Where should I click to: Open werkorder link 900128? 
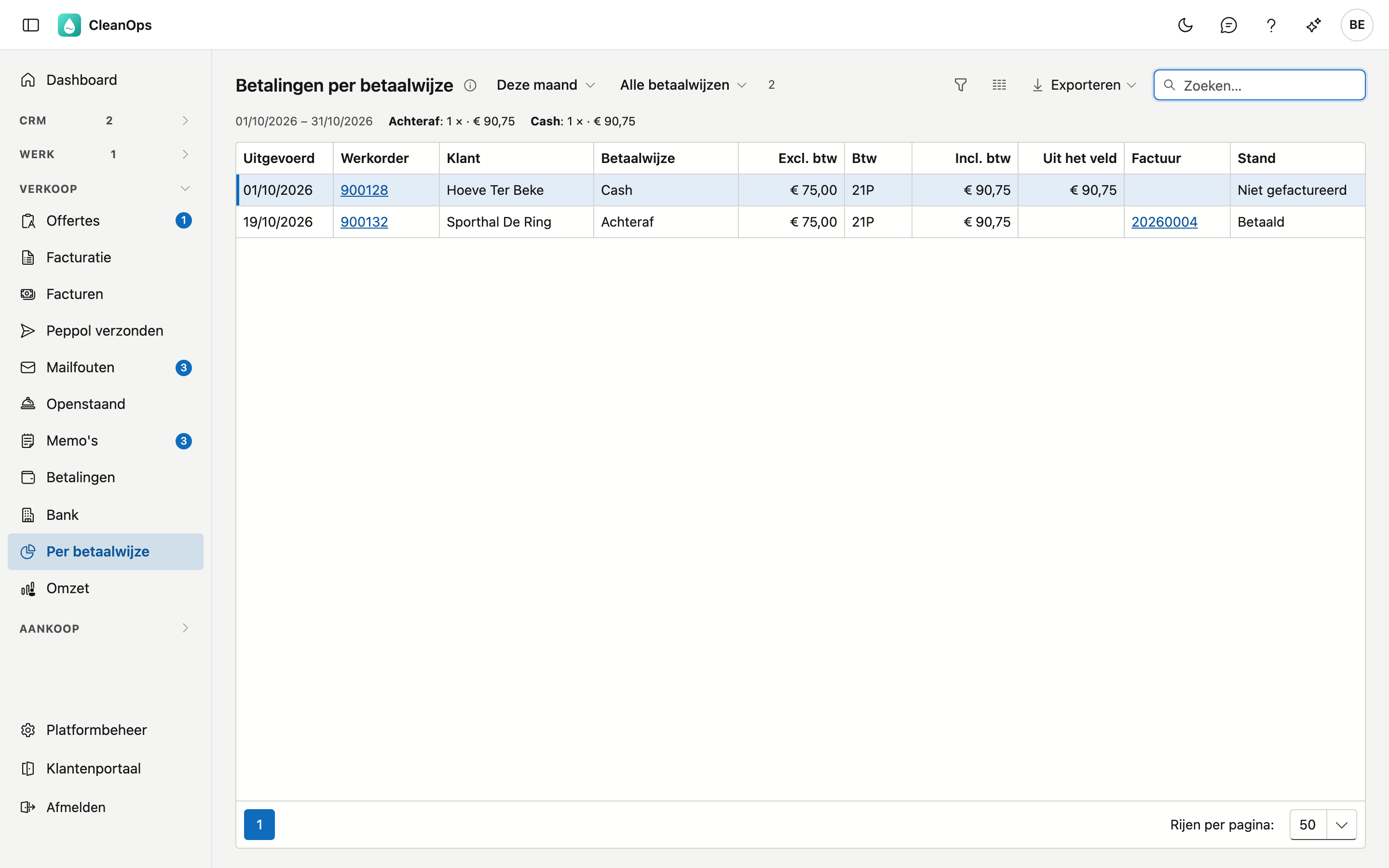tap(364, 190)
